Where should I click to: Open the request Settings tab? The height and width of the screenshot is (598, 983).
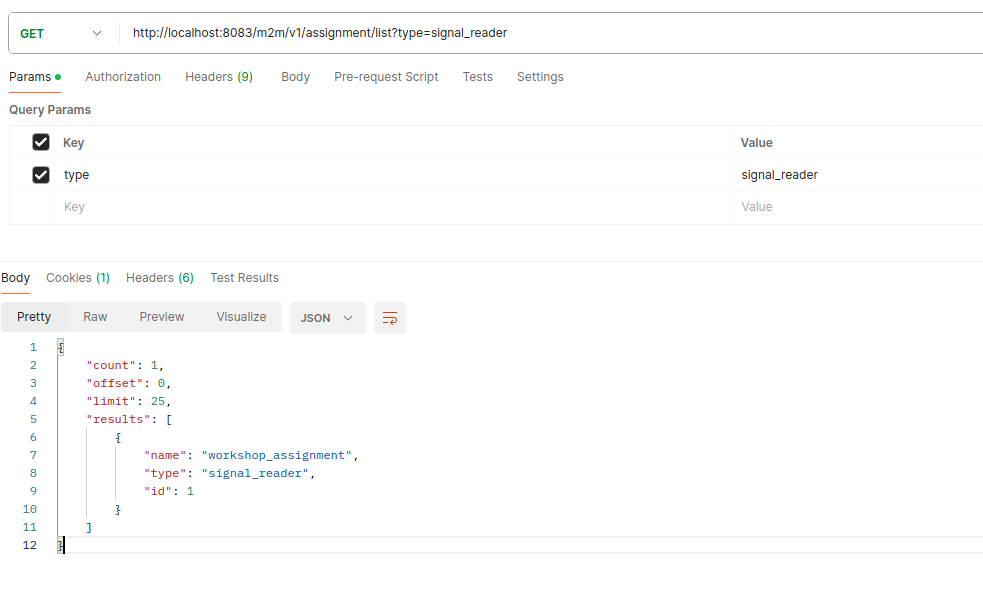coord(540,77)
